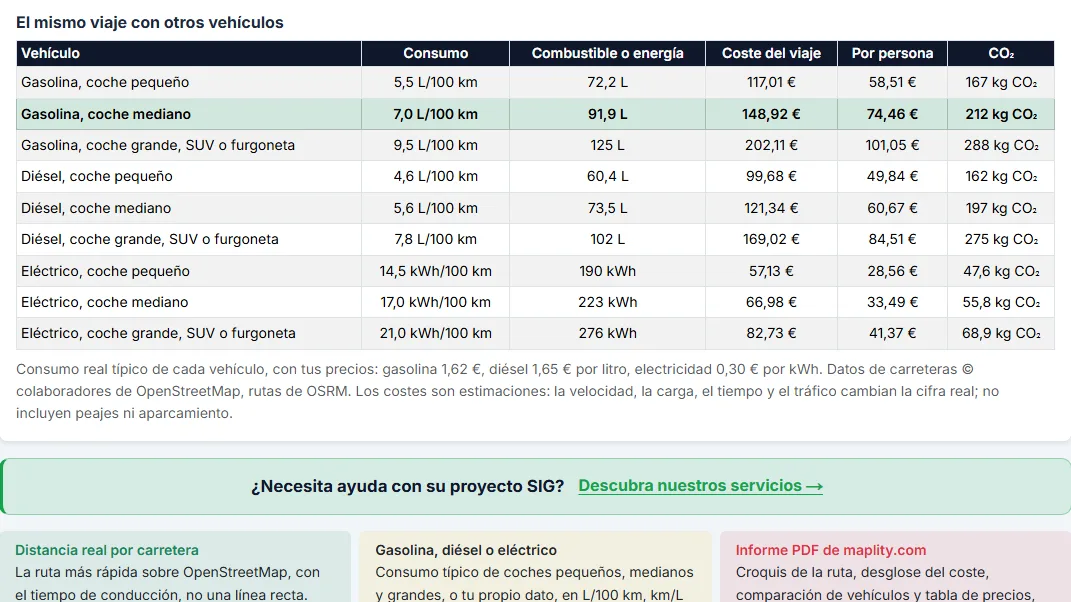The width and height of the screenshot is (1071, 602).
Task: Click the 66,98 € trip cost cell
Action: (x=771, y=302)
